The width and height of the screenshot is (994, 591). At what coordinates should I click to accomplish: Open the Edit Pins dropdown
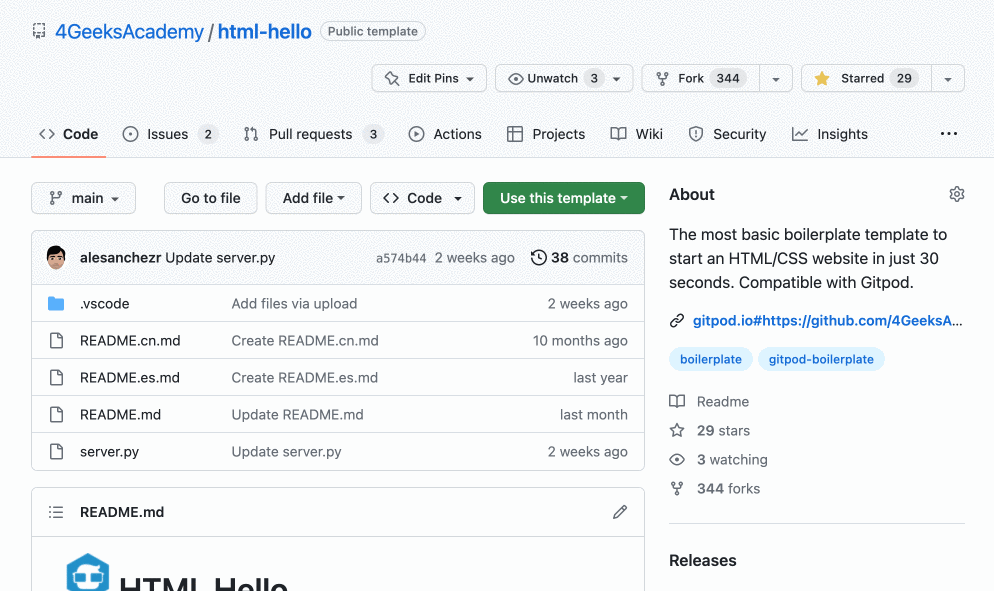pyautogui.click(x=429, y=78)
